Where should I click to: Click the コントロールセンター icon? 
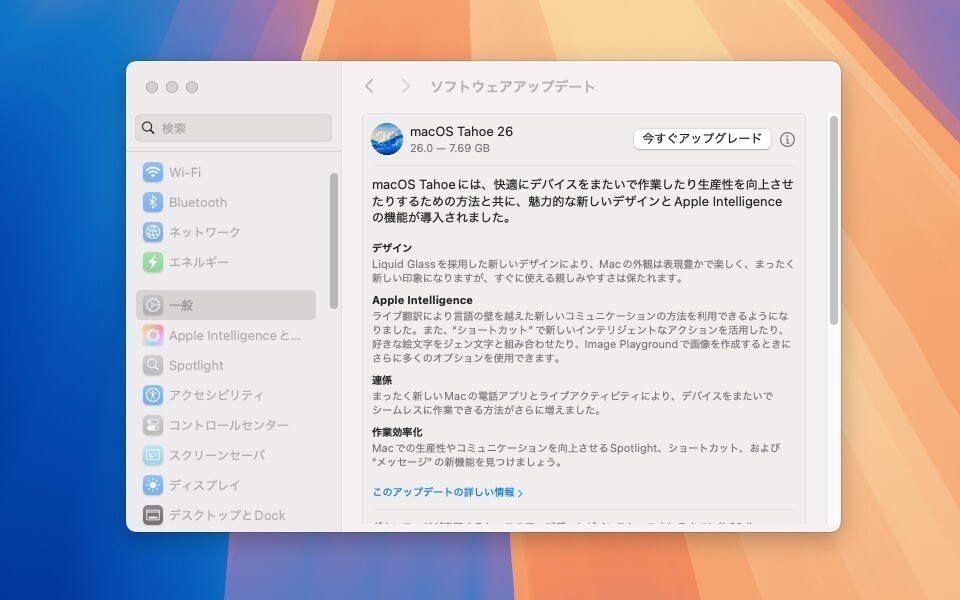tap(152, 425)
